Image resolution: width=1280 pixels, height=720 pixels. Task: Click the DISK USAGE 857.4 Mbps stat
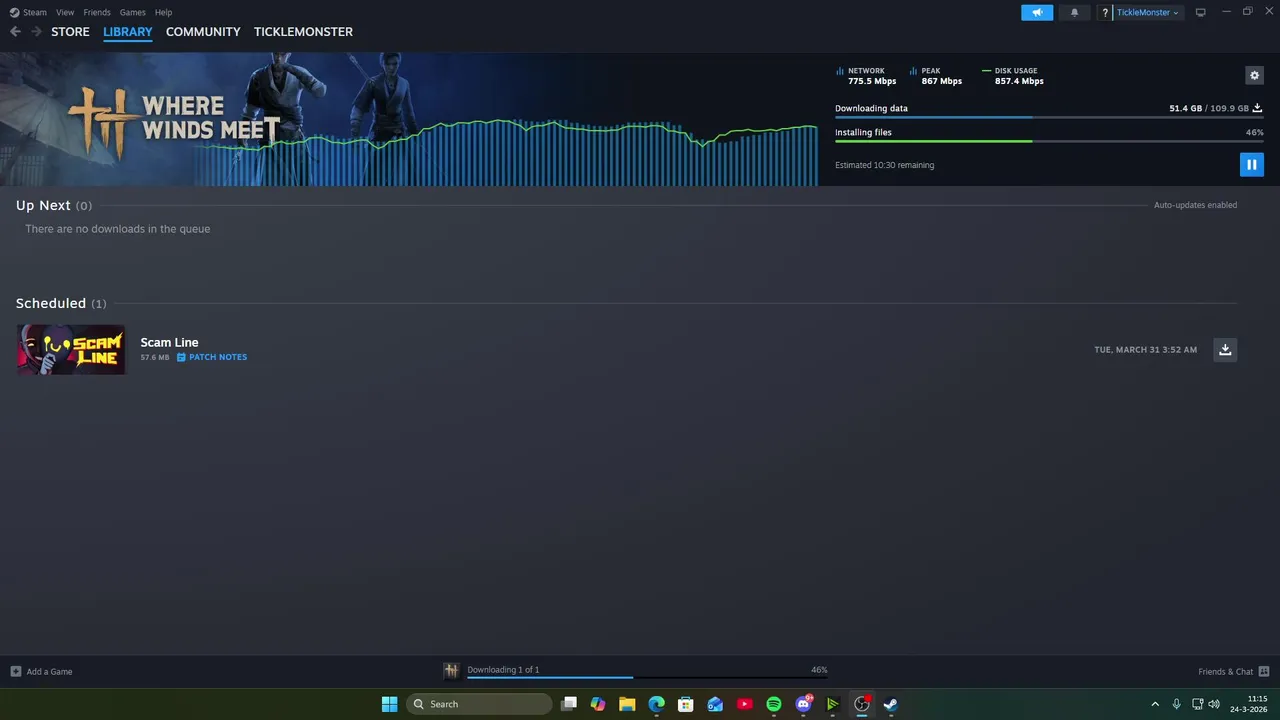[1013, 76]
